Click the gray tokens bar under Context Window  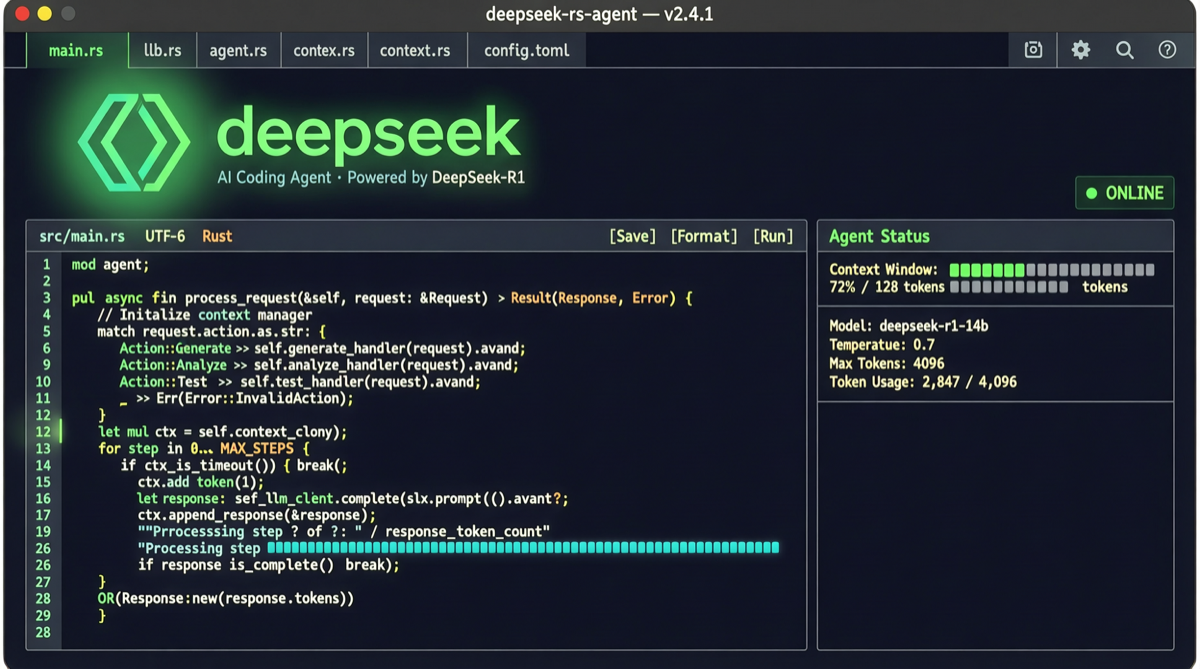click(x=1009, y=287)
